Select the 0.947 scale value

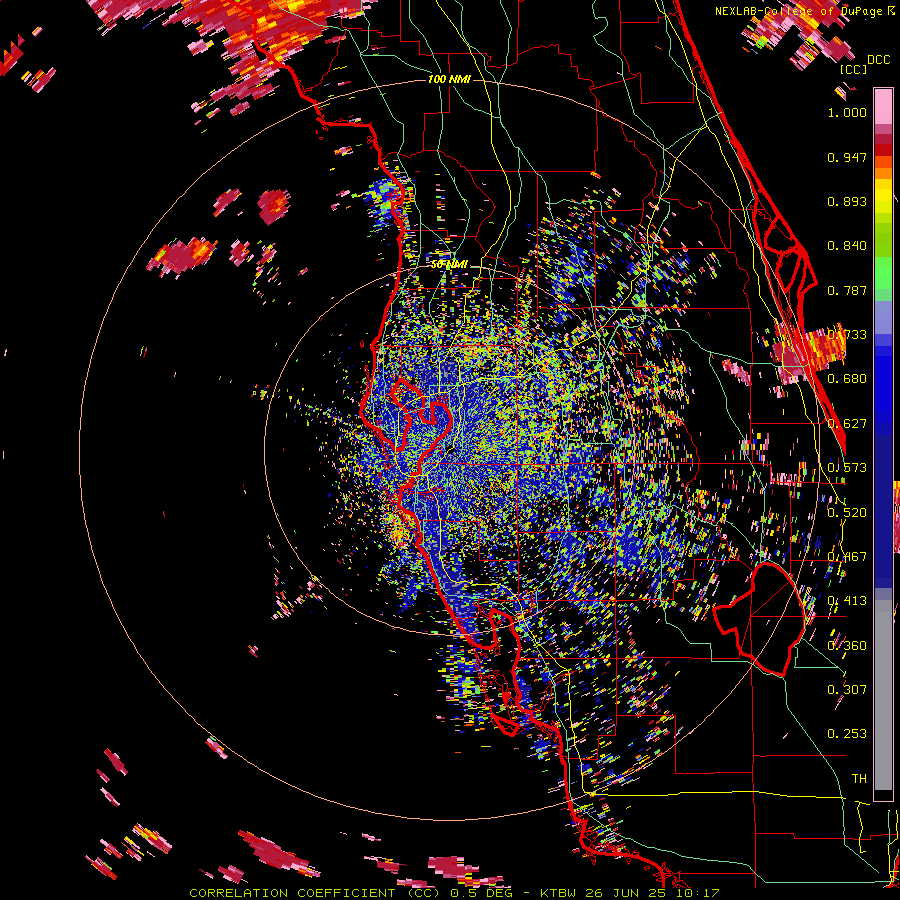click(x=847, y=157)
